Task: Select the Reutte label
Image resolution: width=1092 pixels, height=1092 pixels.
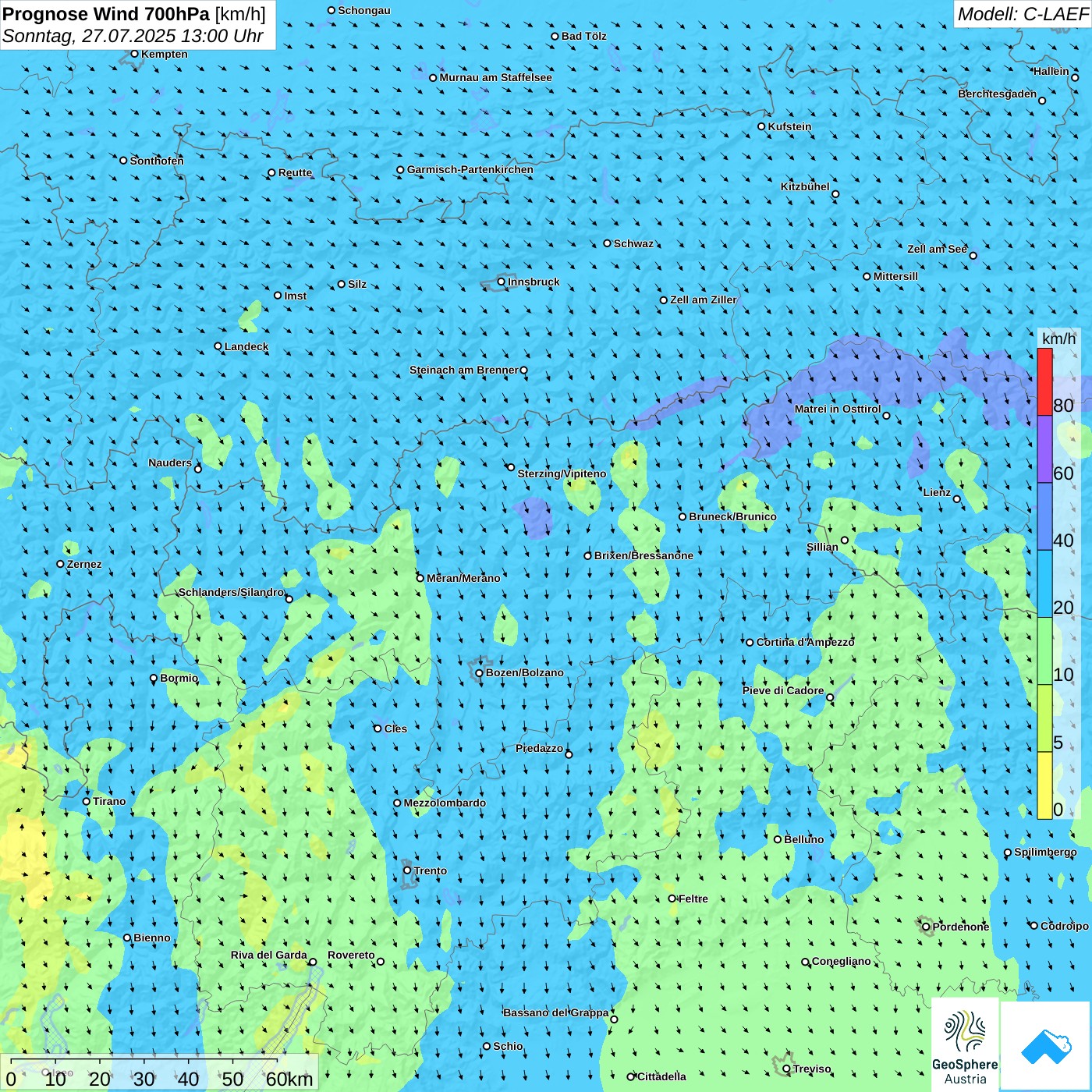Action: (295, 172)
